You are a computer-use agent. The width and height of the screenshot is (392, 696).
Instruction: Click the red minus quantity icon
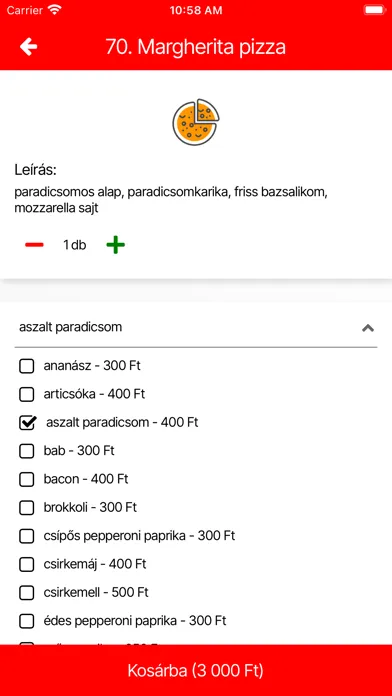(x=34, y=245)
